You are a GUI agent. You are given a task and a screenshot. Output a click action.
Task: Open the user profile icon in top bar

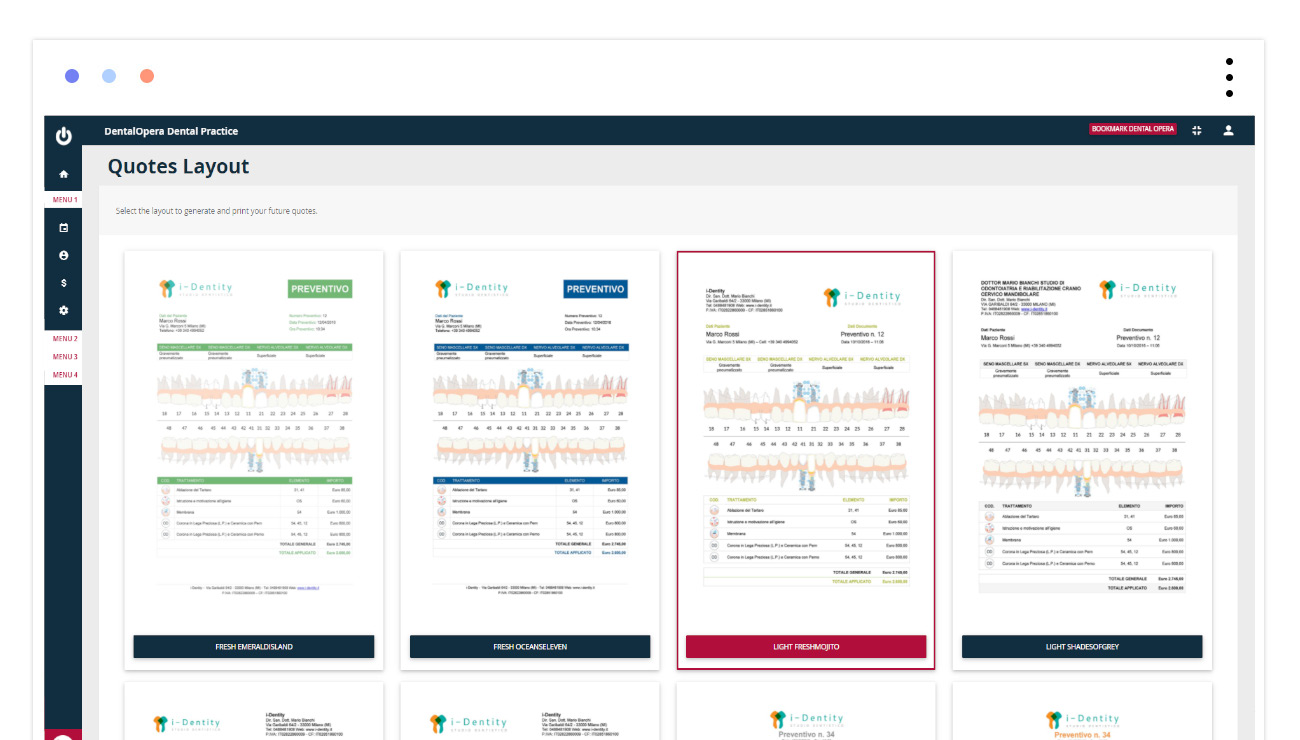coord(1229,130)
